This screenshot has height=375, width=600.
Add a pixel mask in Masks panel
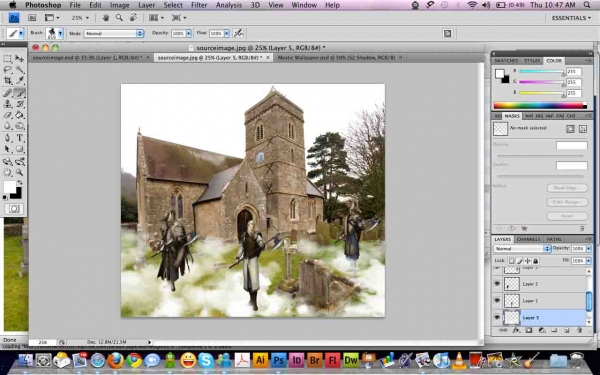point(570,129)
